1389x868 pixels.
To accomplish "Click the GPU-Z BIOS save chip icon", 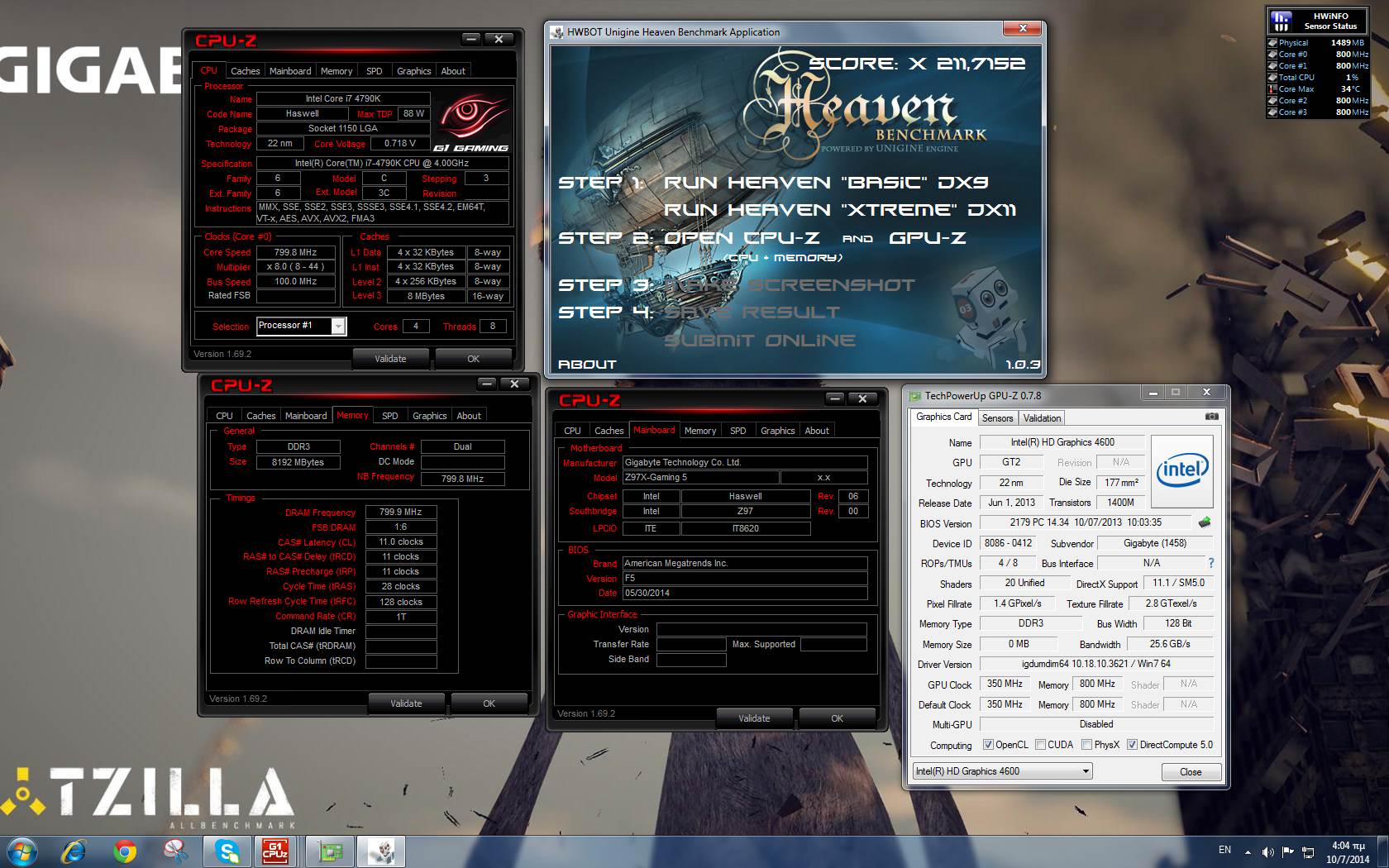I will 1205,522.
